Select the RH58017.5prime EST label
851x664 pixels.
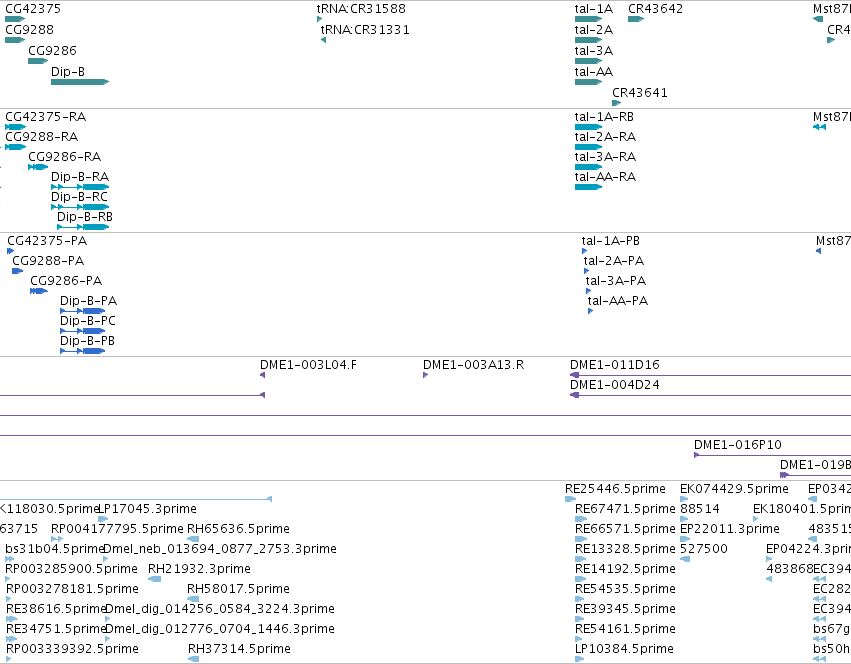tap(238, 589)
